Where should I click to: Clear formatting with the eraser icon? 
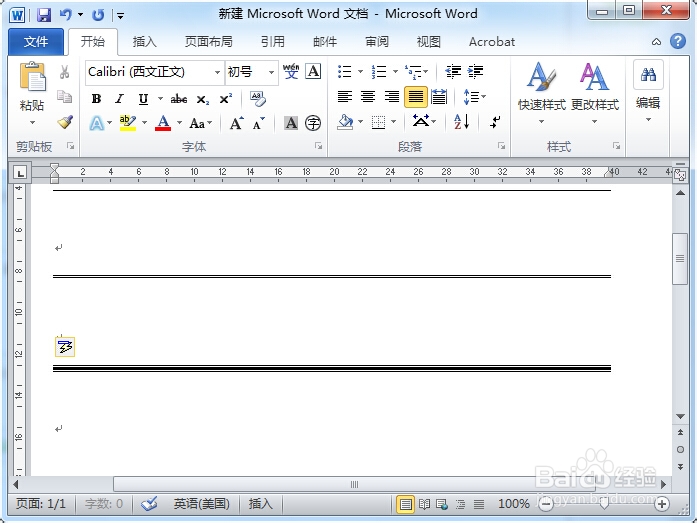[258, 99]
